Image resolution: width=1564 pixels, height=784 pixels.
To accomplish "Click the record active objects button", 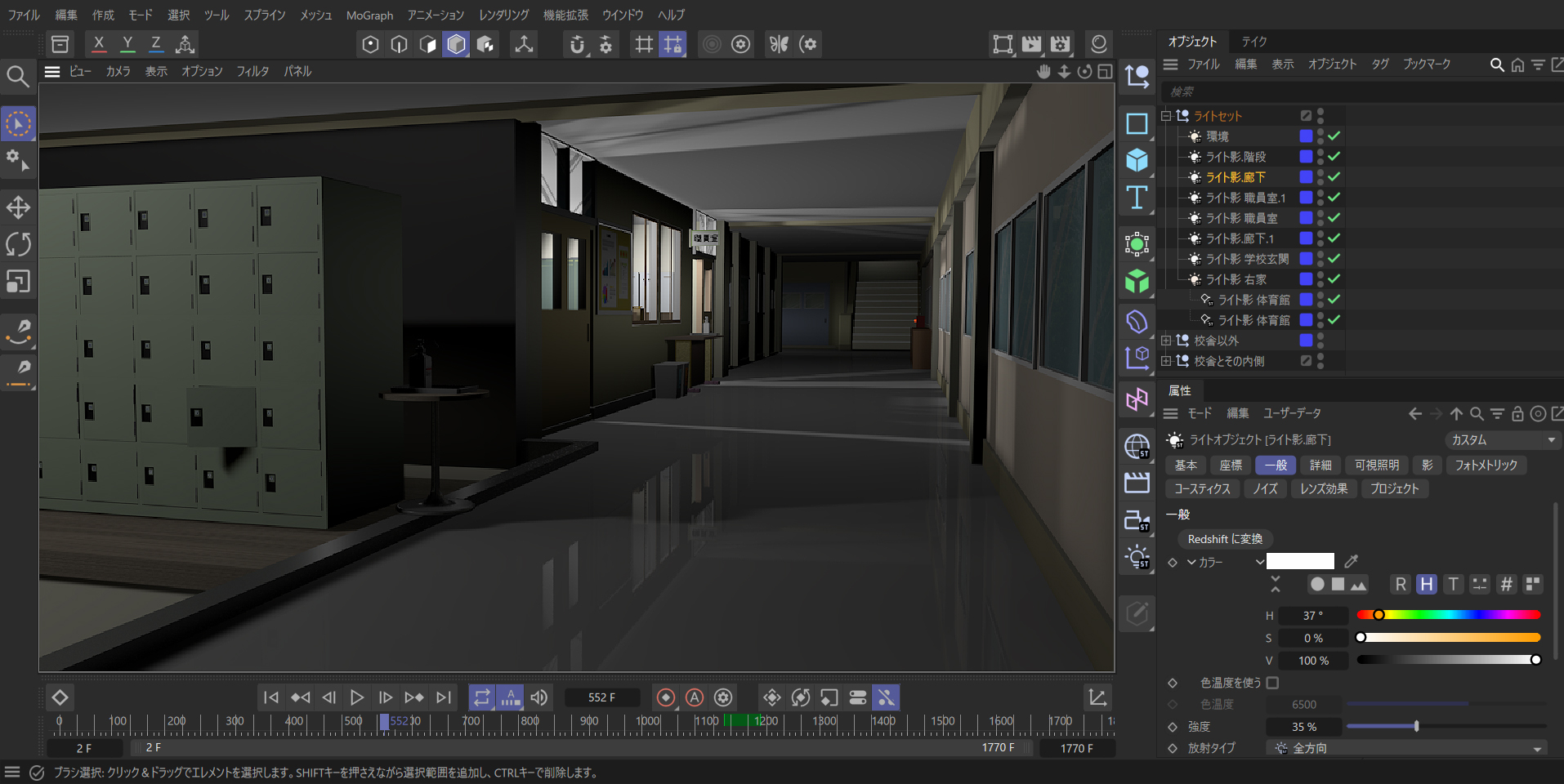I will 666,697.
